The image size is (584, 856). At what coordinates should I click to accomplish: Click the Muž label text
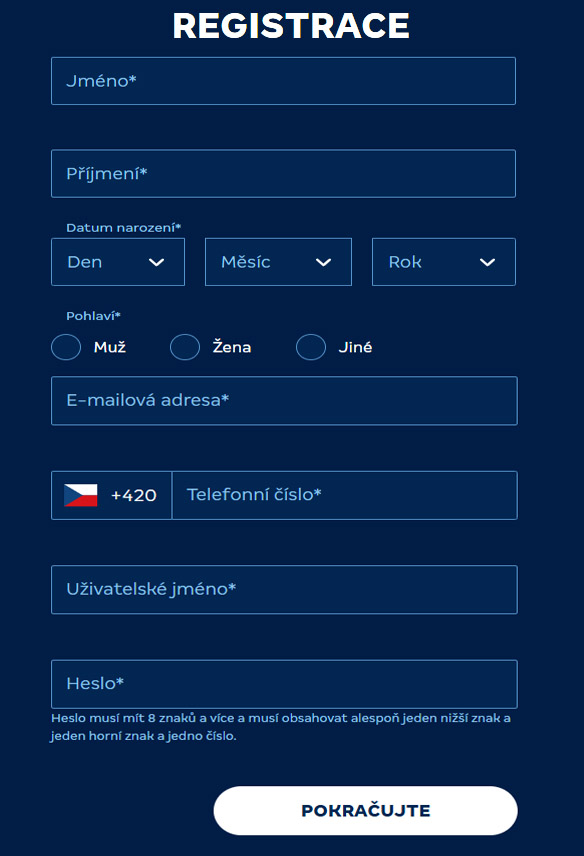(110, 347)
